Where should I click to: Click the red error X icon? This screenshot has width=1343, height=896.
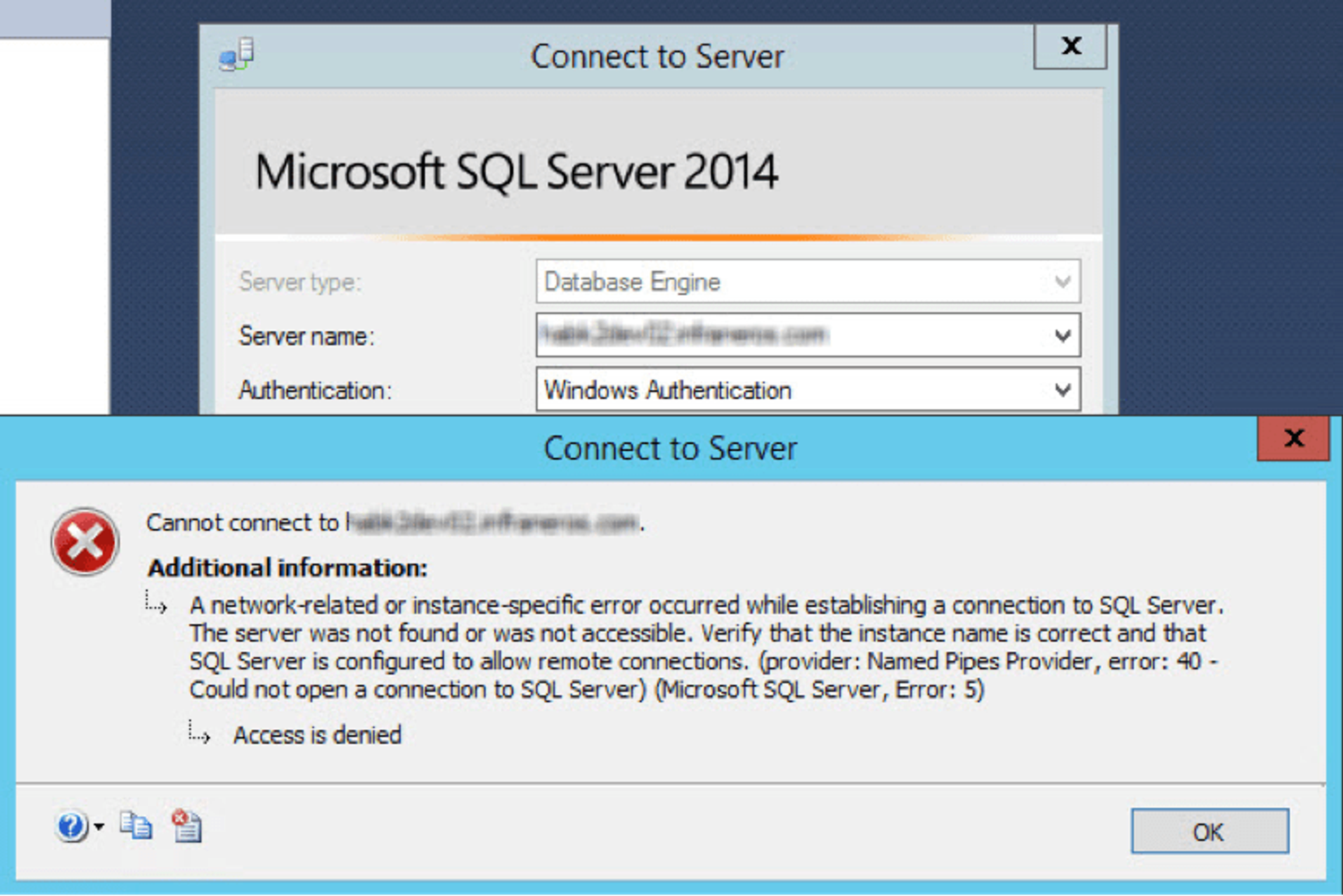click(85, 542)
